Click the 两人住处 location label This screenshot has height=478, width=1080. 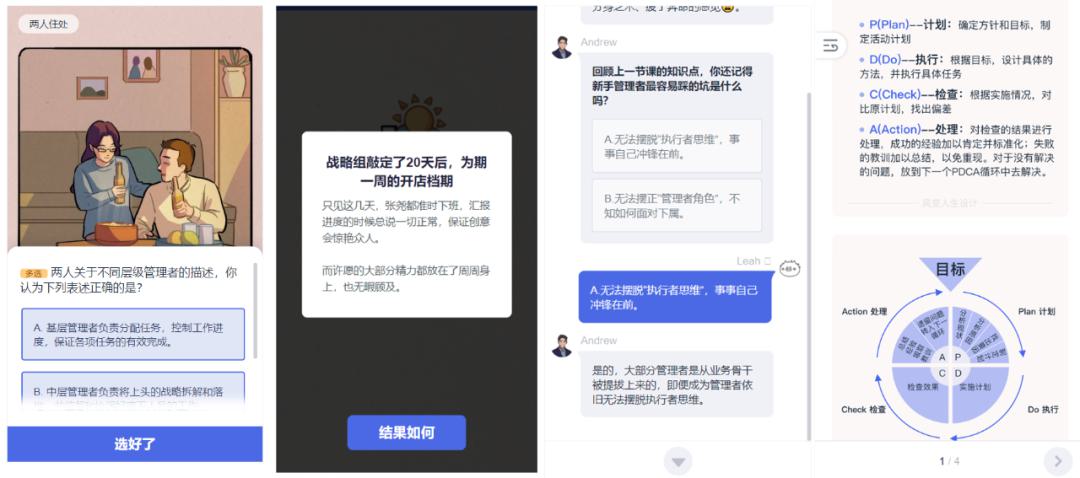48,24
